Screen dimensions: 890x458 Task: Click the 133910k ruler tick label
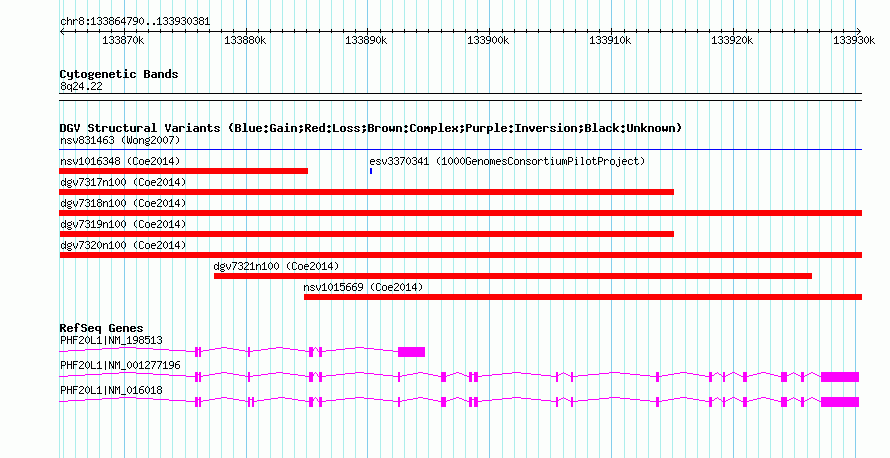(x=610, y=40)
